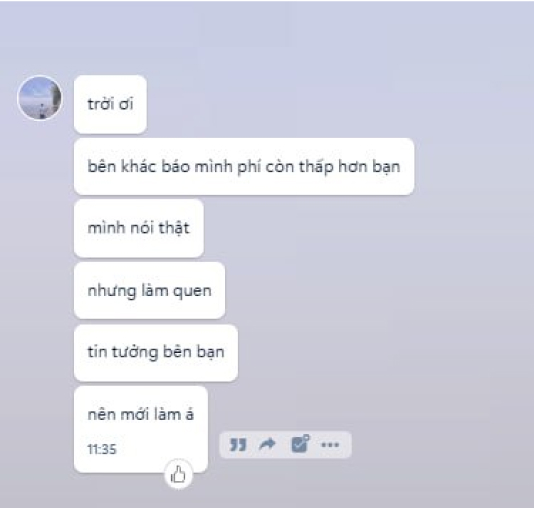Click the 'nên mới làm á' text

[141, 415]
